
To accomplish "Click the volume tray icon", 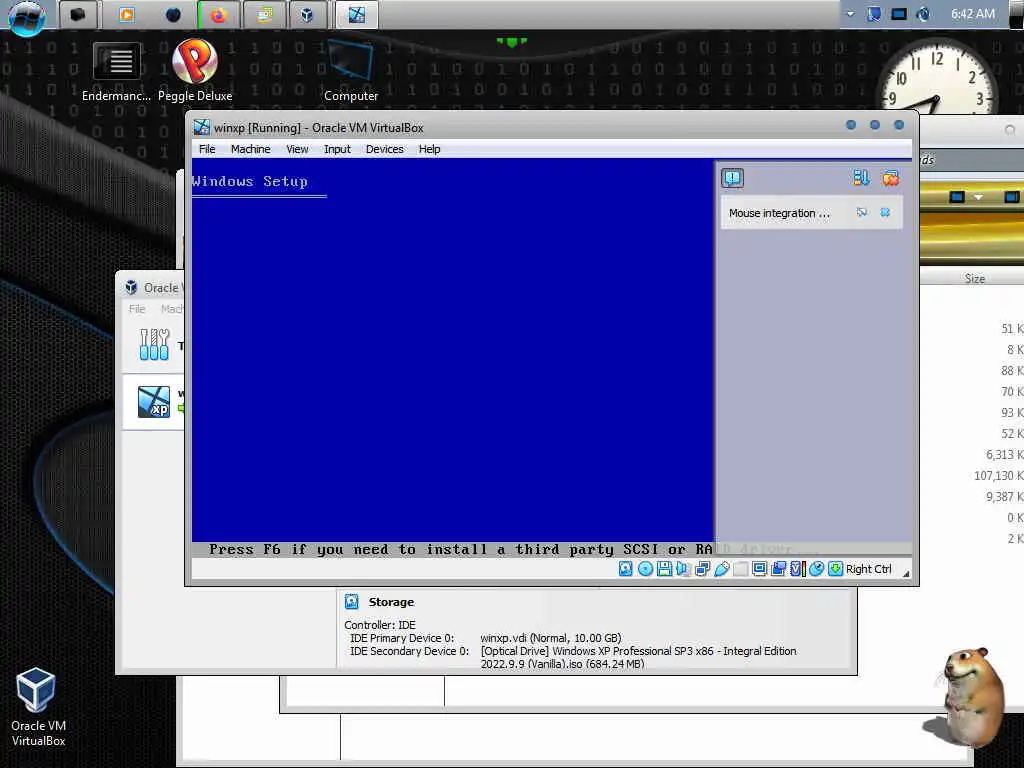I will point(923,14).
